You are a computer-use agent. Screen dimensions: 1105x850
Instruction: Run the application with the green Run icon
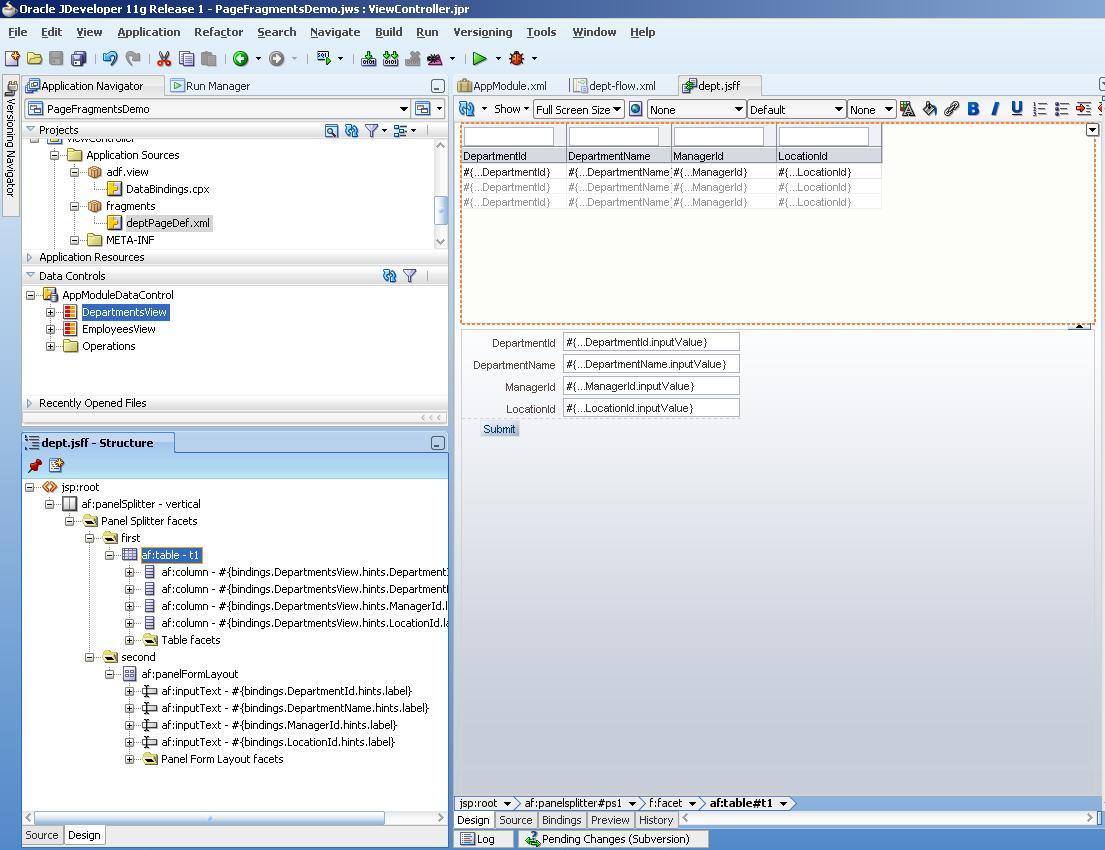coord(480,58)
